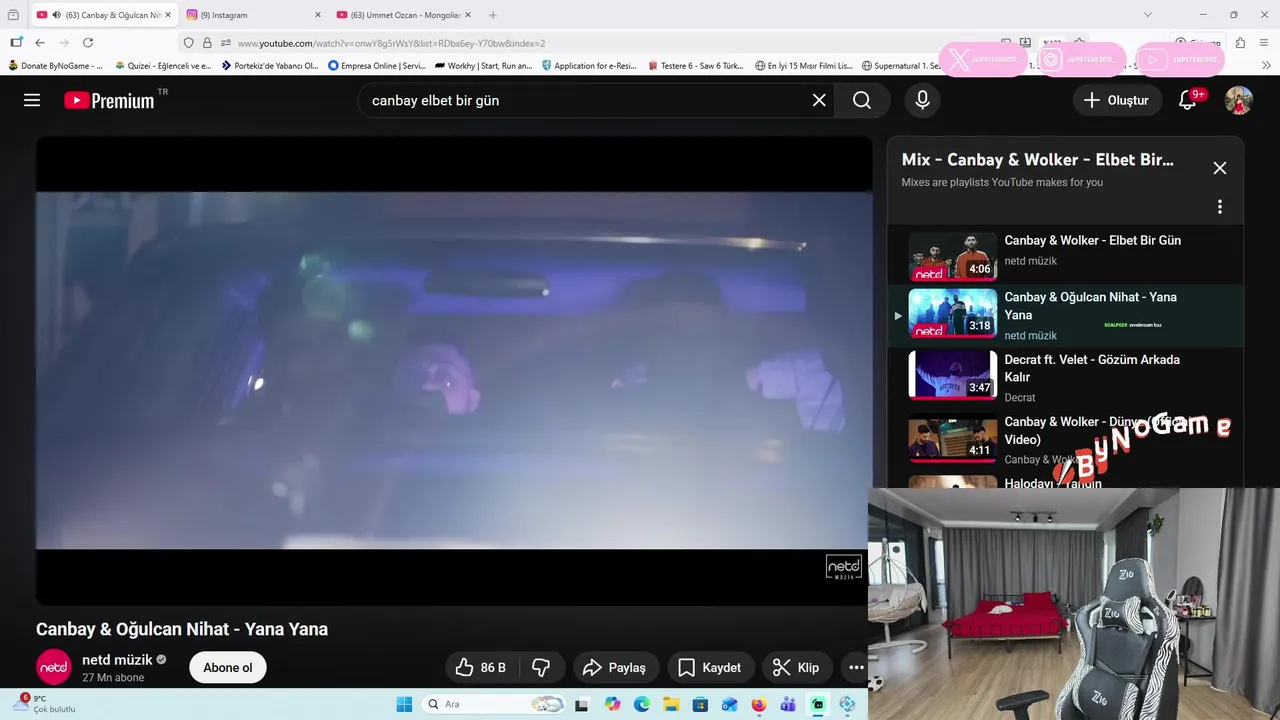
Task: Open the site security padlock icon
Action: 207,43
